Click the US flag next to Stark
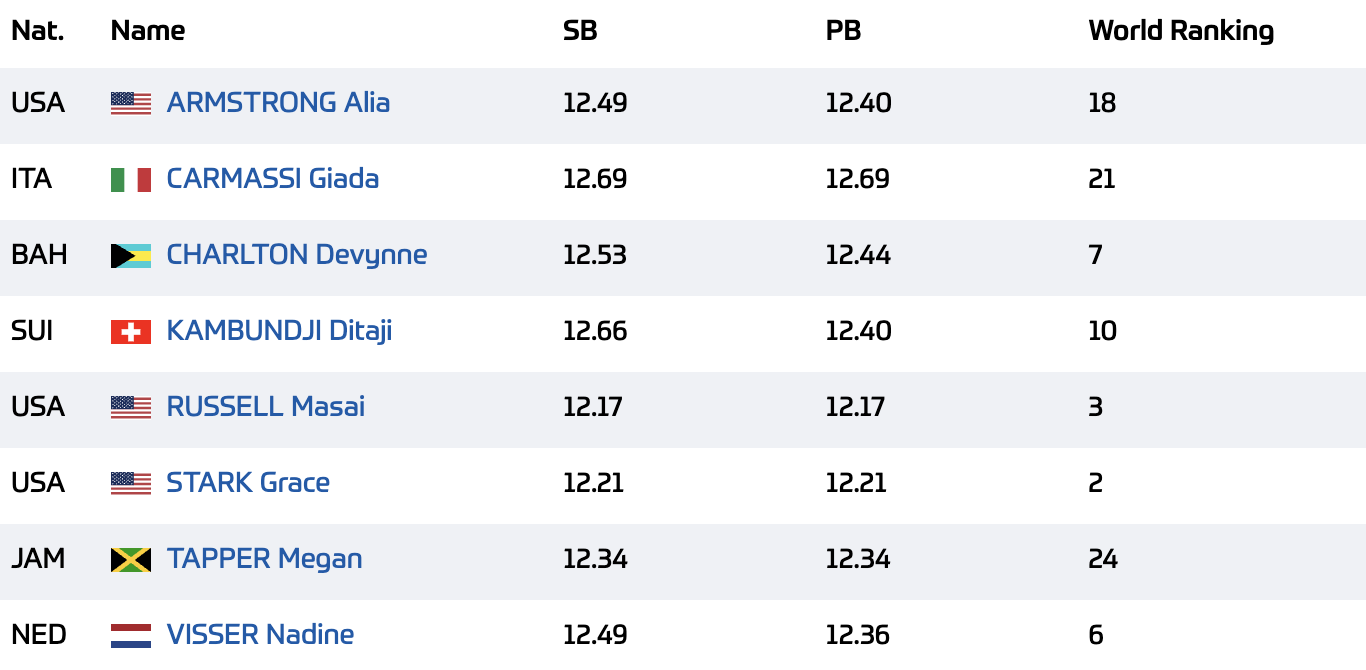Screen dimensions: 1366x670 point(131,484)
